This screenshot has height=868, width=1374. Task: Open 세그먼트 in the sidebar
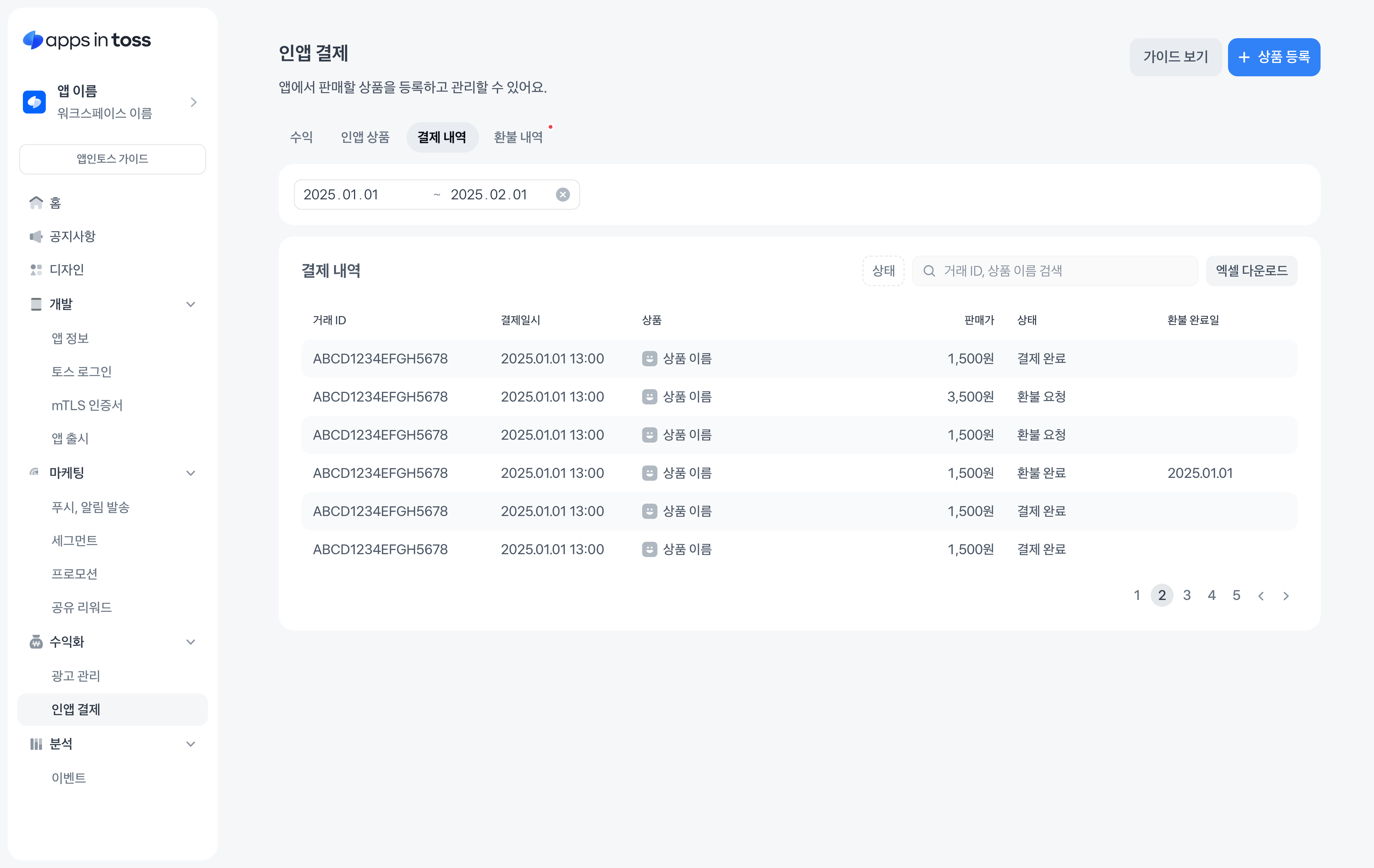point(75,540)
